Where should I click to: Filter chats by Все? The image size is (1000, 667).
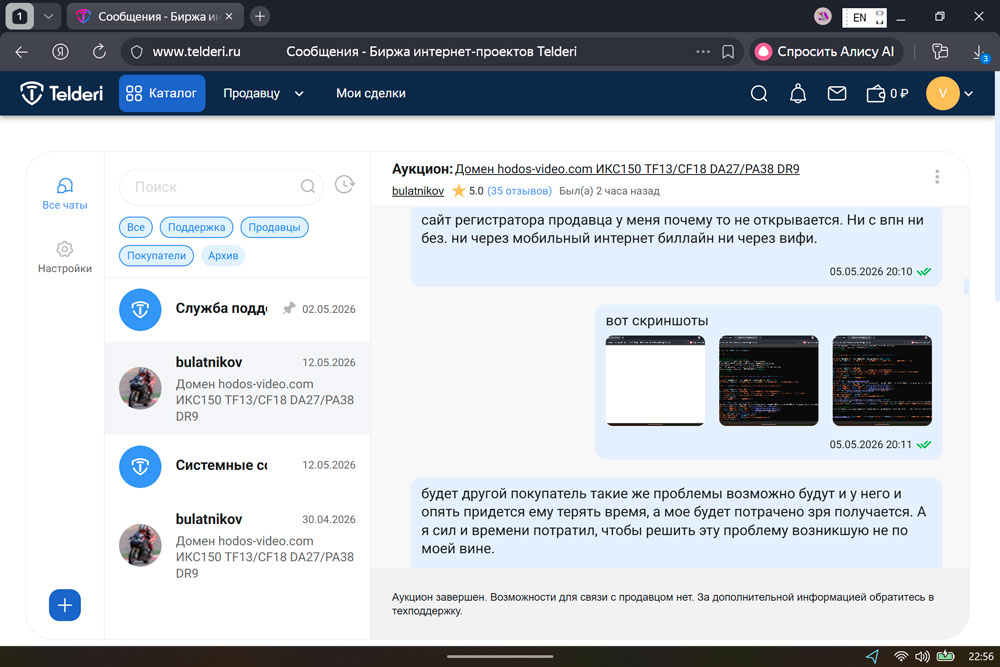pyautogui.click(x=136, y=227)
